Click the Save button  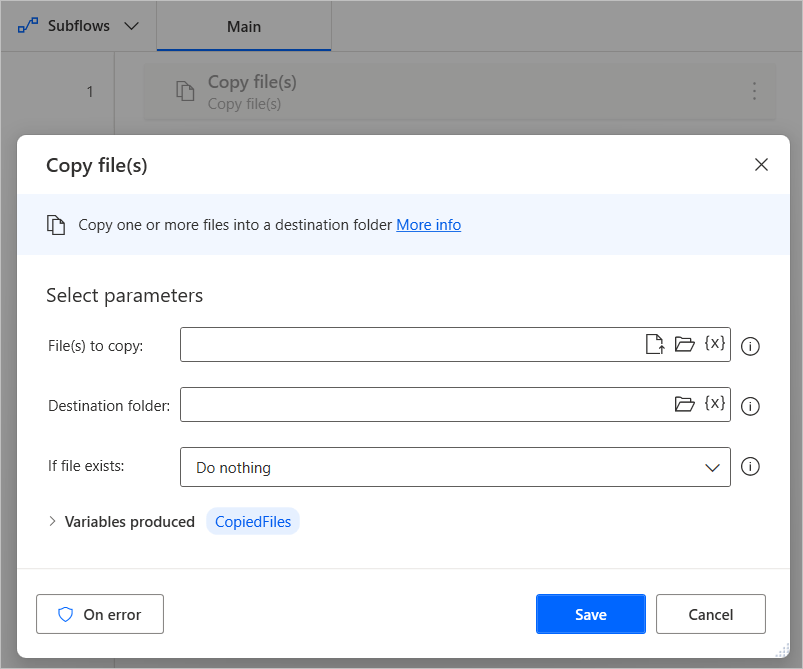click(590, 614)
